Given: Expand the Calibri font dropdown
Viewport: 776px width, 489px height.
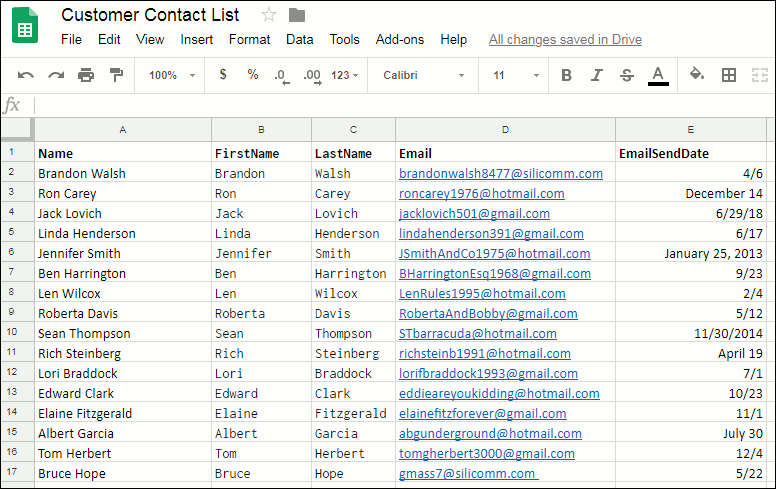Looking at the screenshot, I should pyautogui.click(x=424, y=75).
